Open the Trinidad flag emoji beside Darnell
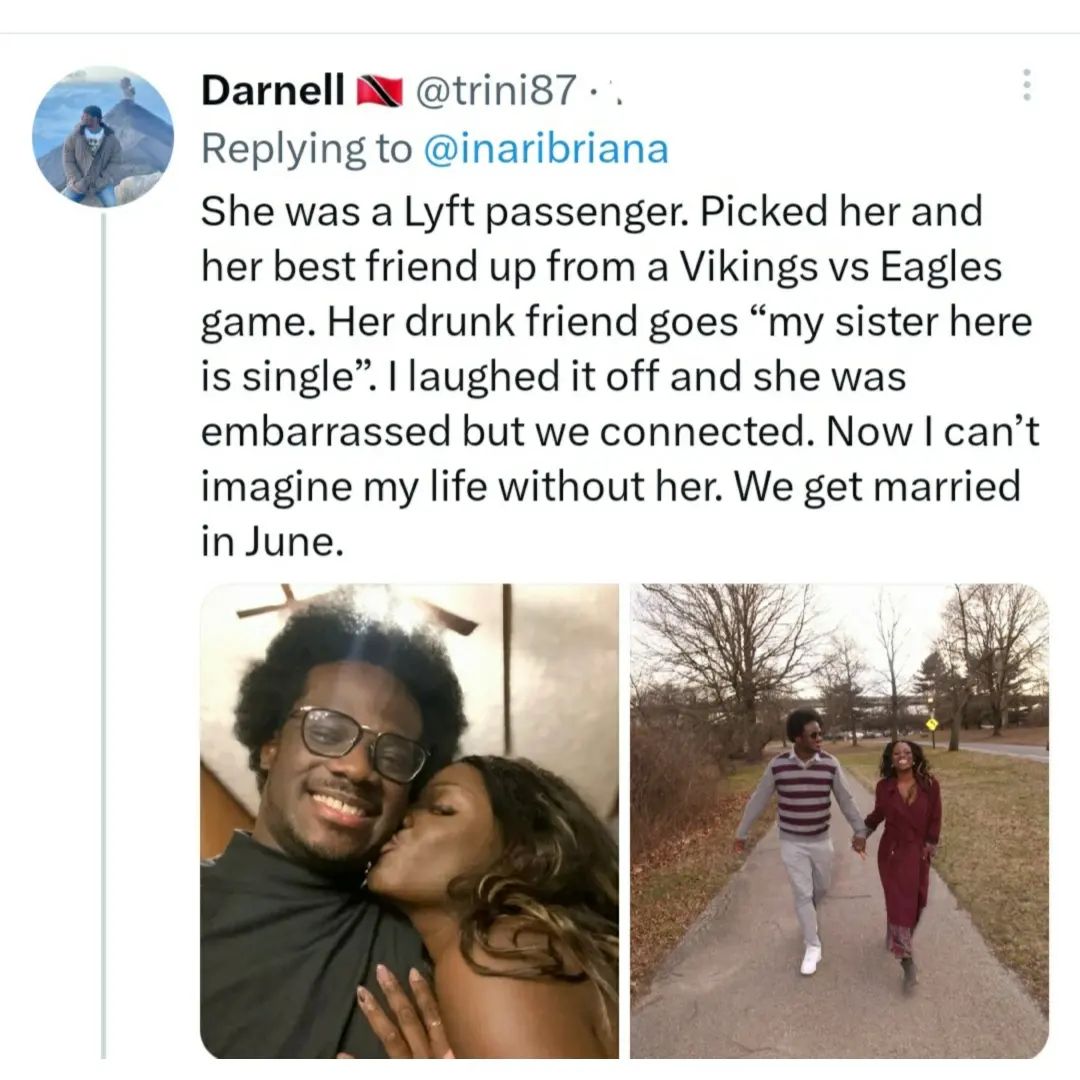This screenshot has width=1080, height=1080. 379,91
